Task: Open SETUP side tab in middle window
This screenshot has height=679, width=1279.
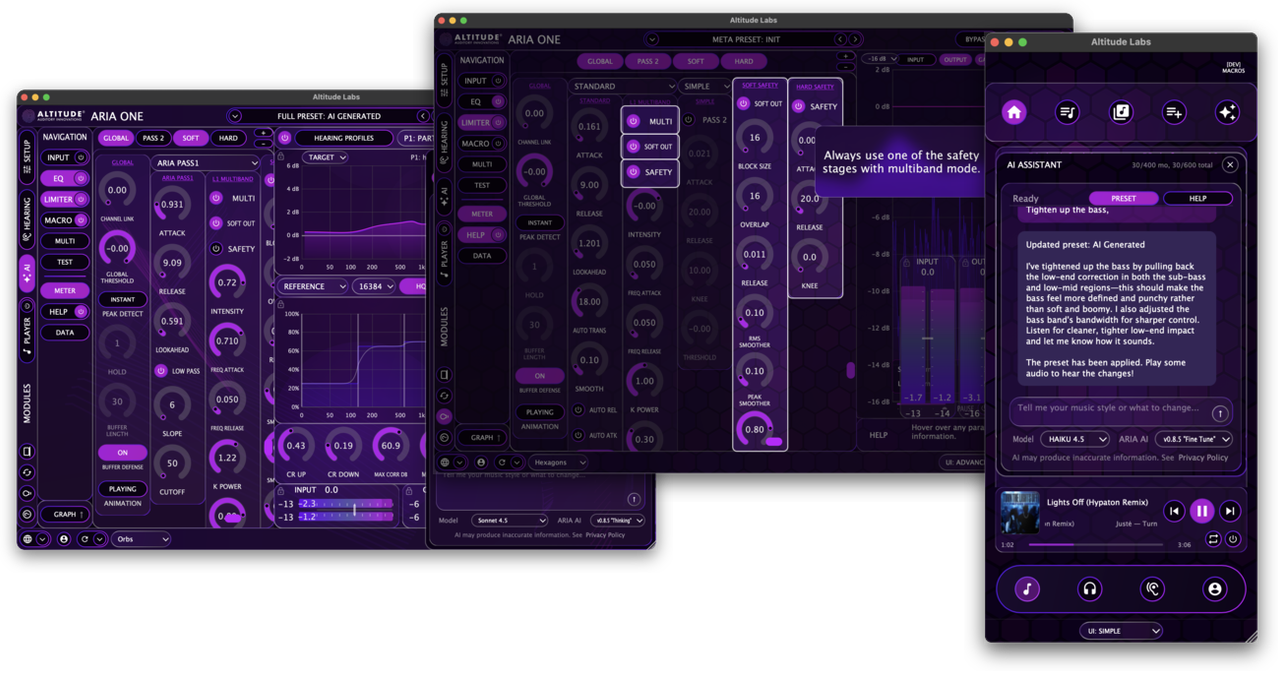Action: [x=444, y=81]
